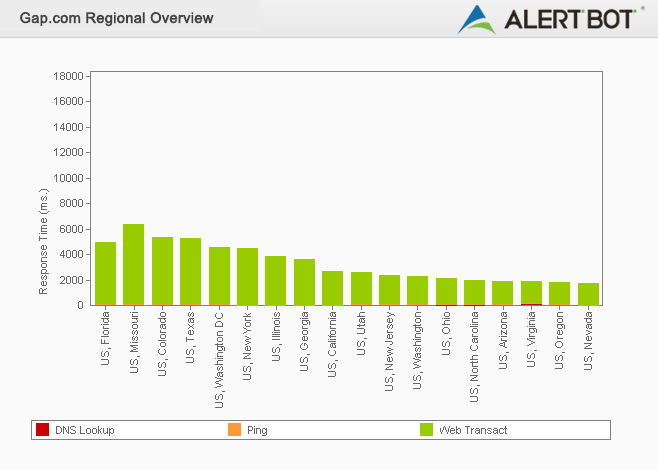
Task: Click the red DNS Lookup legend swatch
Action: (42, 430)
